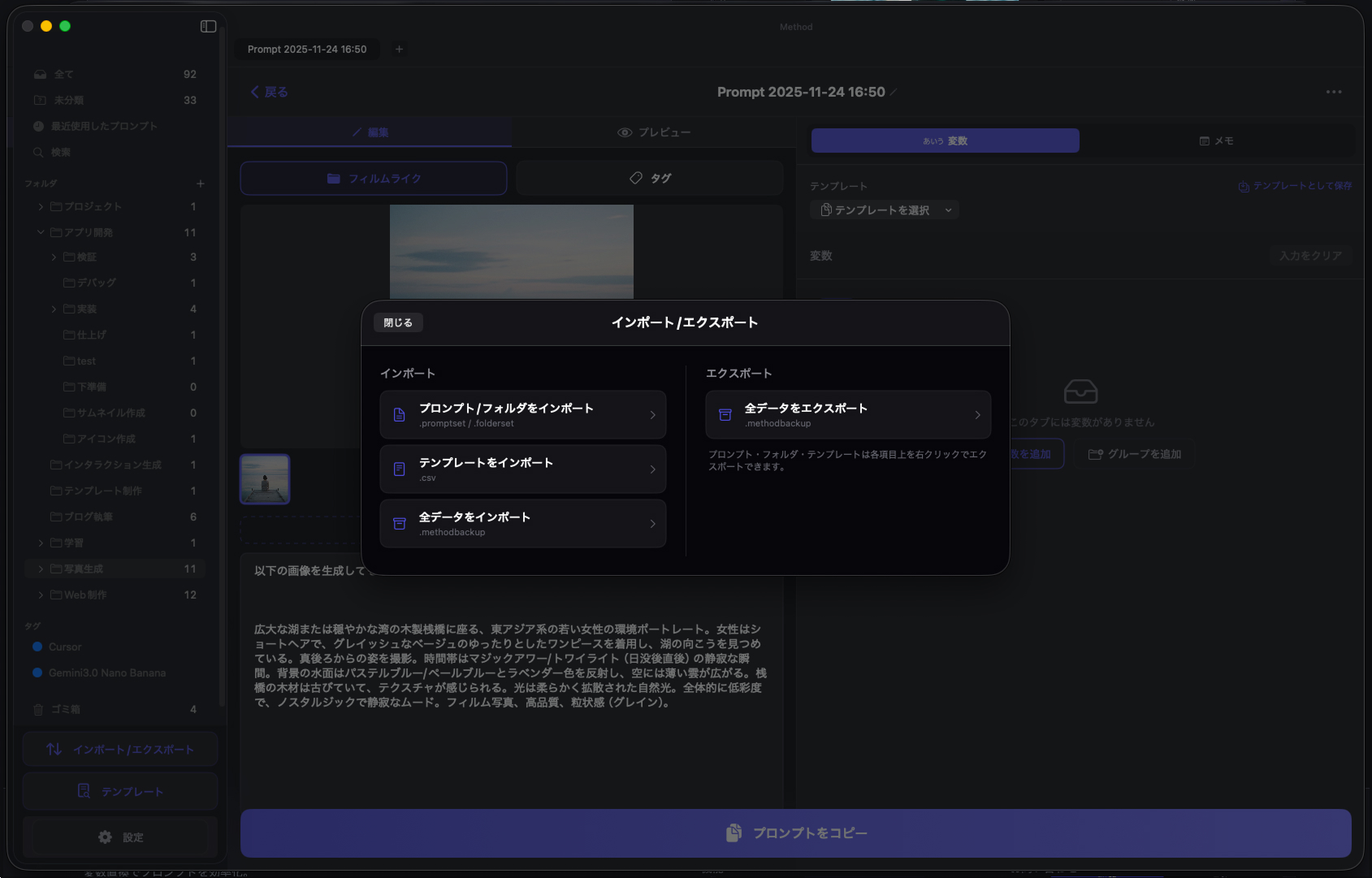This screenshot has height=878, width=1372.
Task: Click the plus icon to add folder
Action: click(x=201, y=184)
